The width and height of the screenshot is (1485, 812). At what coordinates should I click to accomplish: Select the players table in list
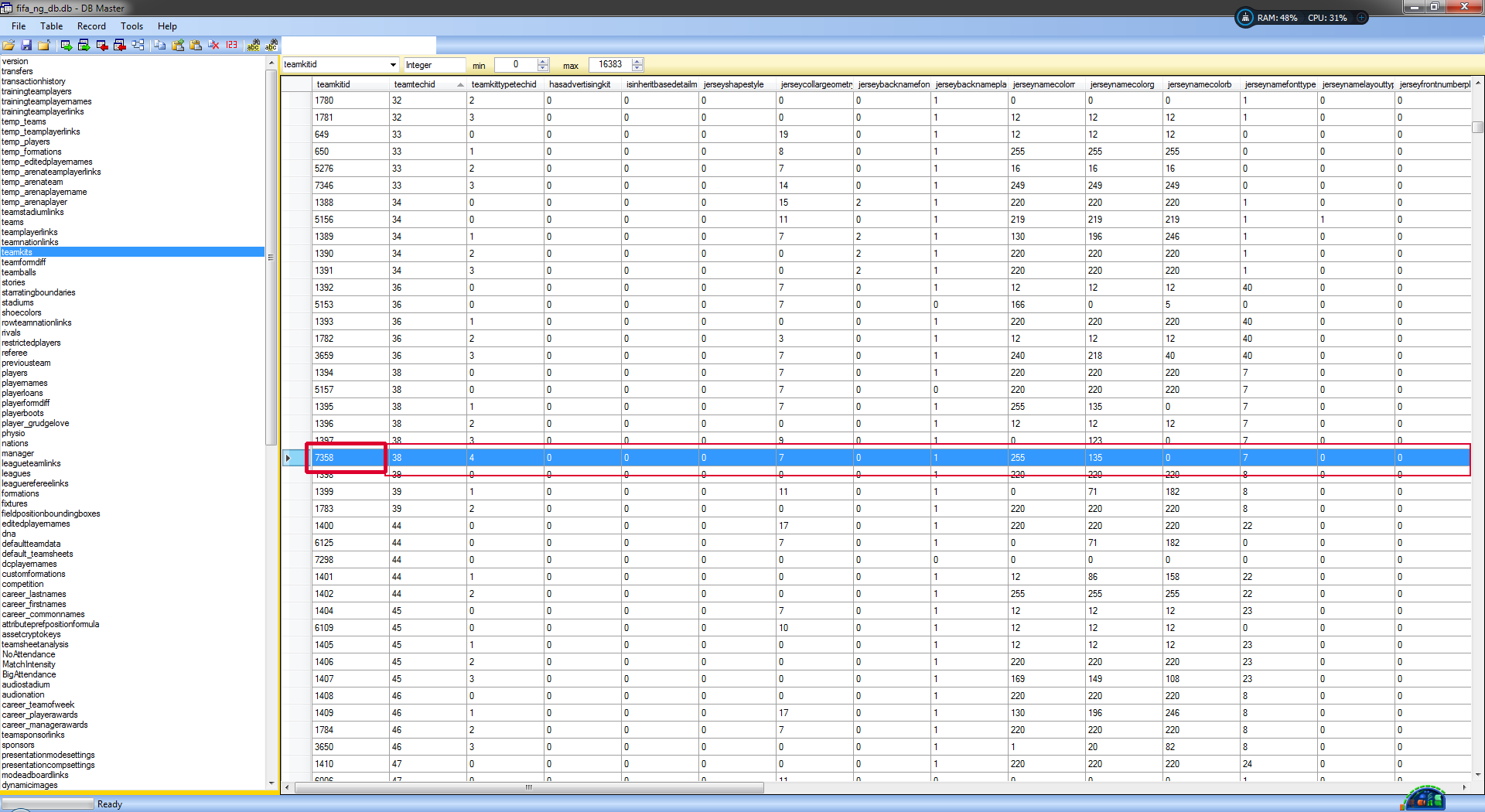click(15, 373)
